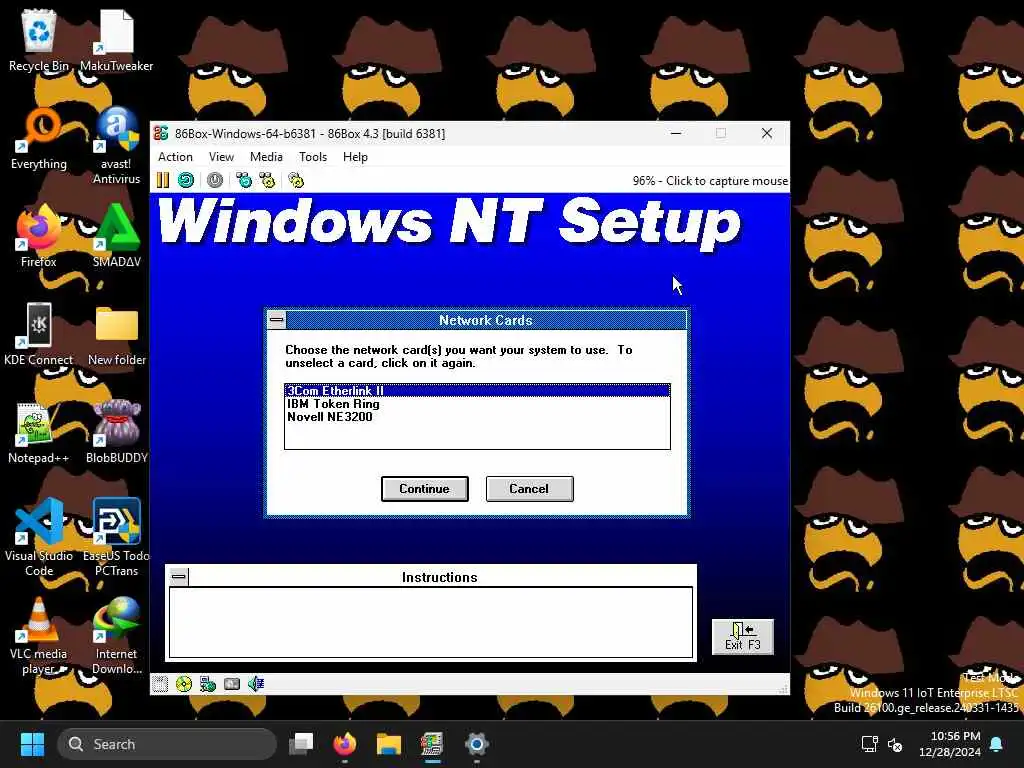Open File Explorer from the taskbar

tap(389, 744)
